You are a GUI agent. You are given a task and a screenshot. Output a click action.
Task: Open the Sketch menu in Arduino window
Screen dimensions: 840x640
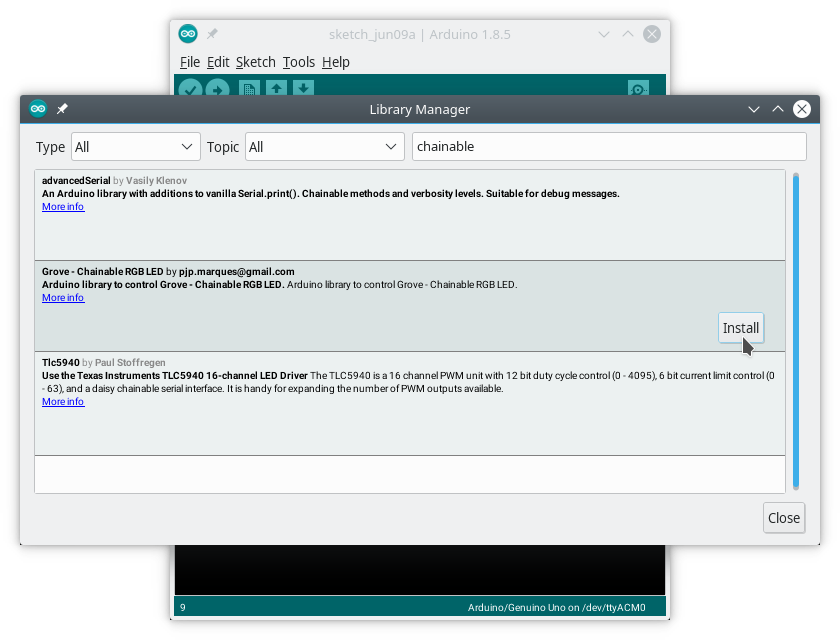(256, 62)
